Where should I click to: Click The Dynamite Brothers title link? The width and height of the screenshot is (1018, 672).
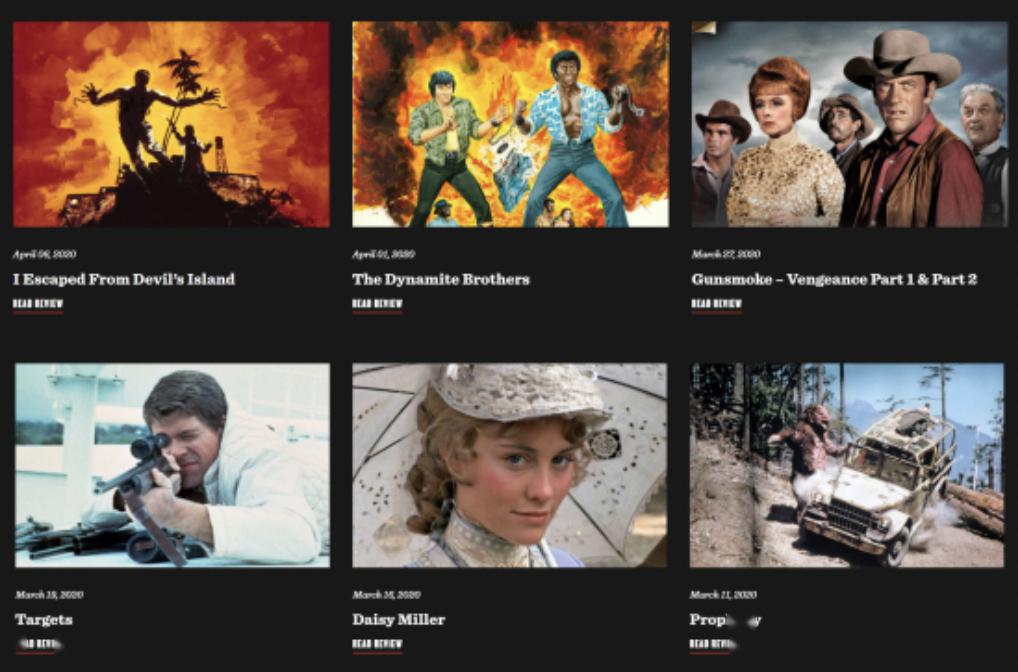pos(441,279)
